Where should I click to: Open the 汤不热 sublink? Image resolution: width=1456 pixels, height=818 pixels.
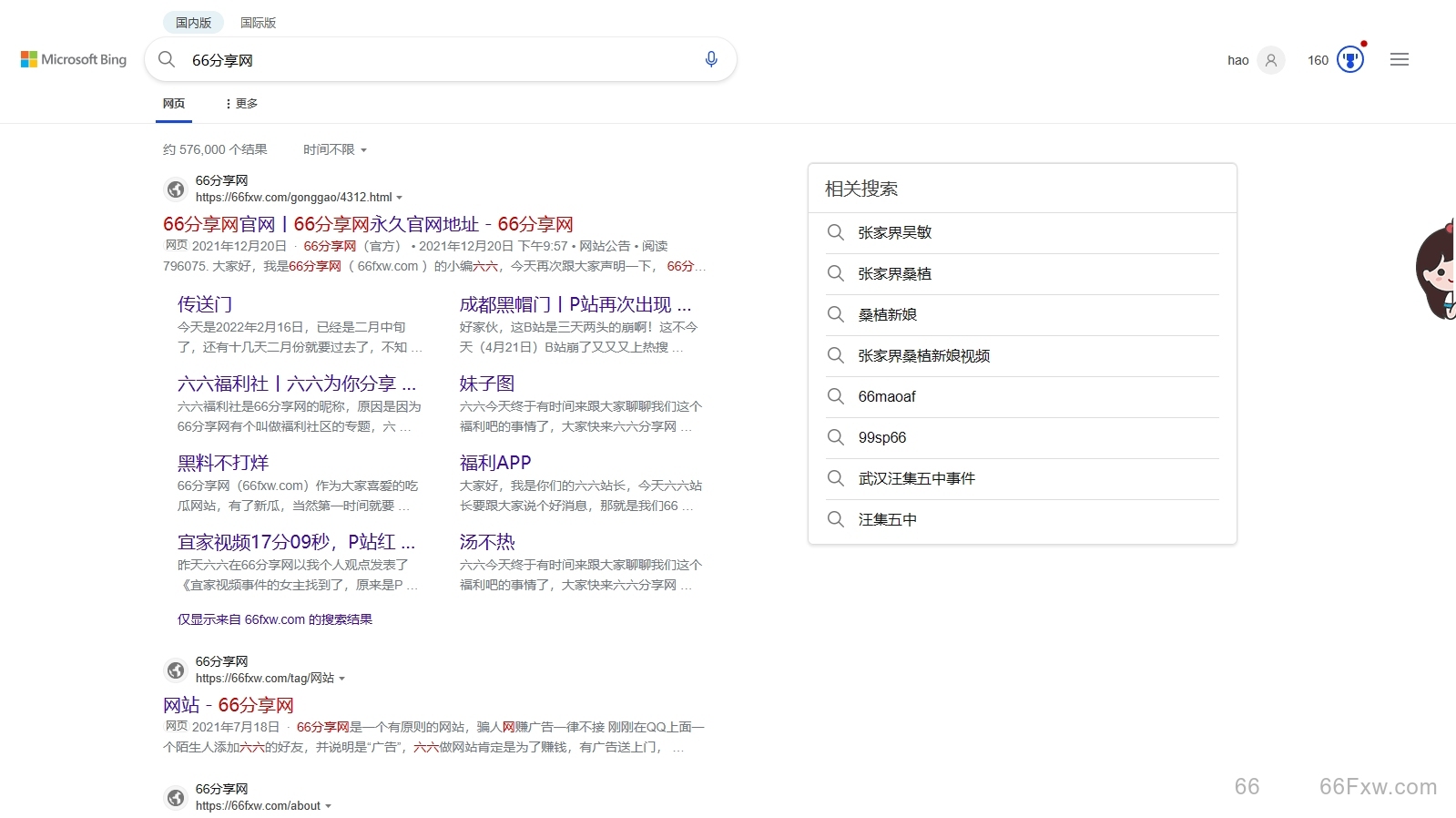pyautogui.click(x=487, y=542)
